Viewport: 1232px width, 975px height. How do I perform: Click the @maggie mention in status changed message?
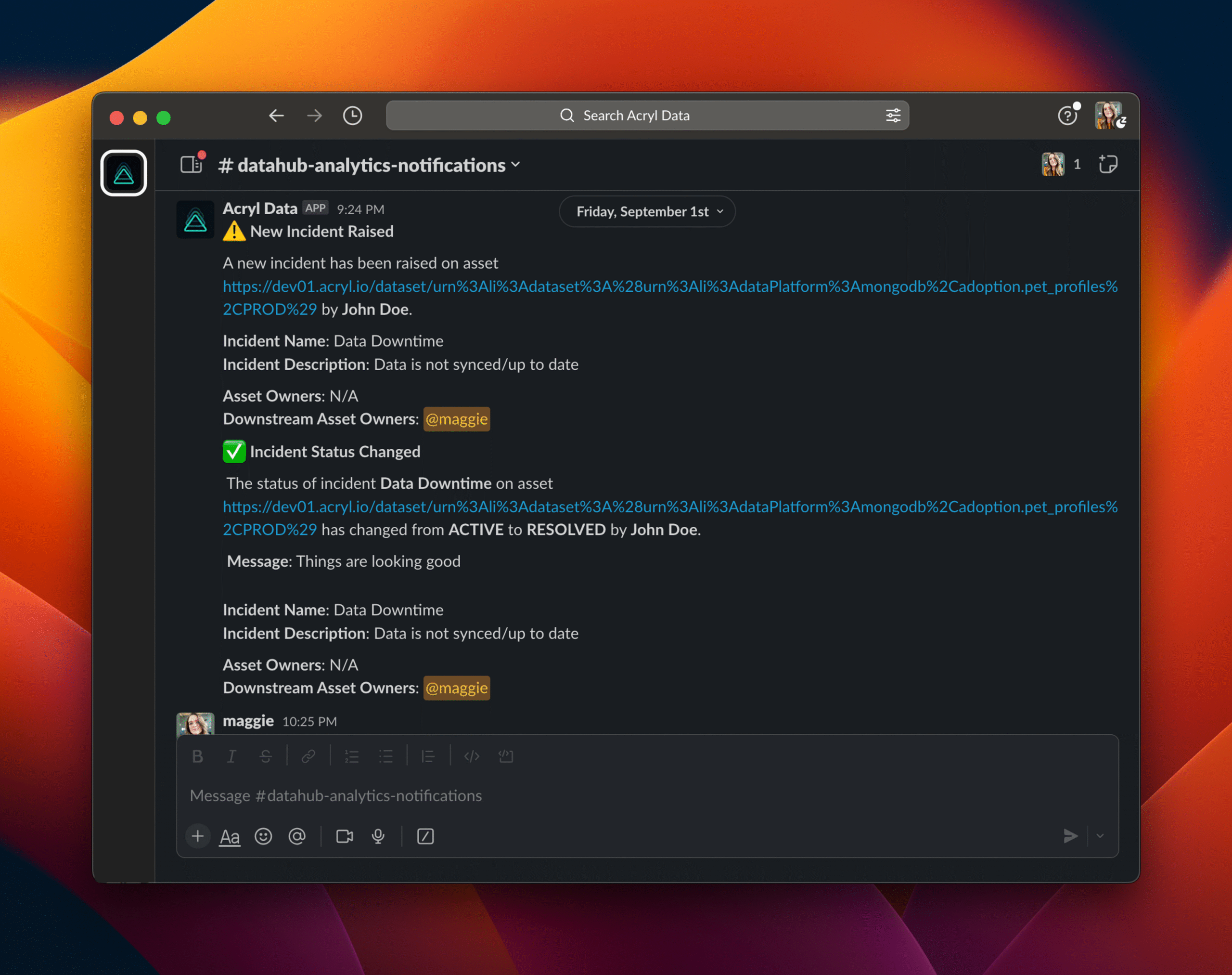pyautogui.click(x=457, y=688)
